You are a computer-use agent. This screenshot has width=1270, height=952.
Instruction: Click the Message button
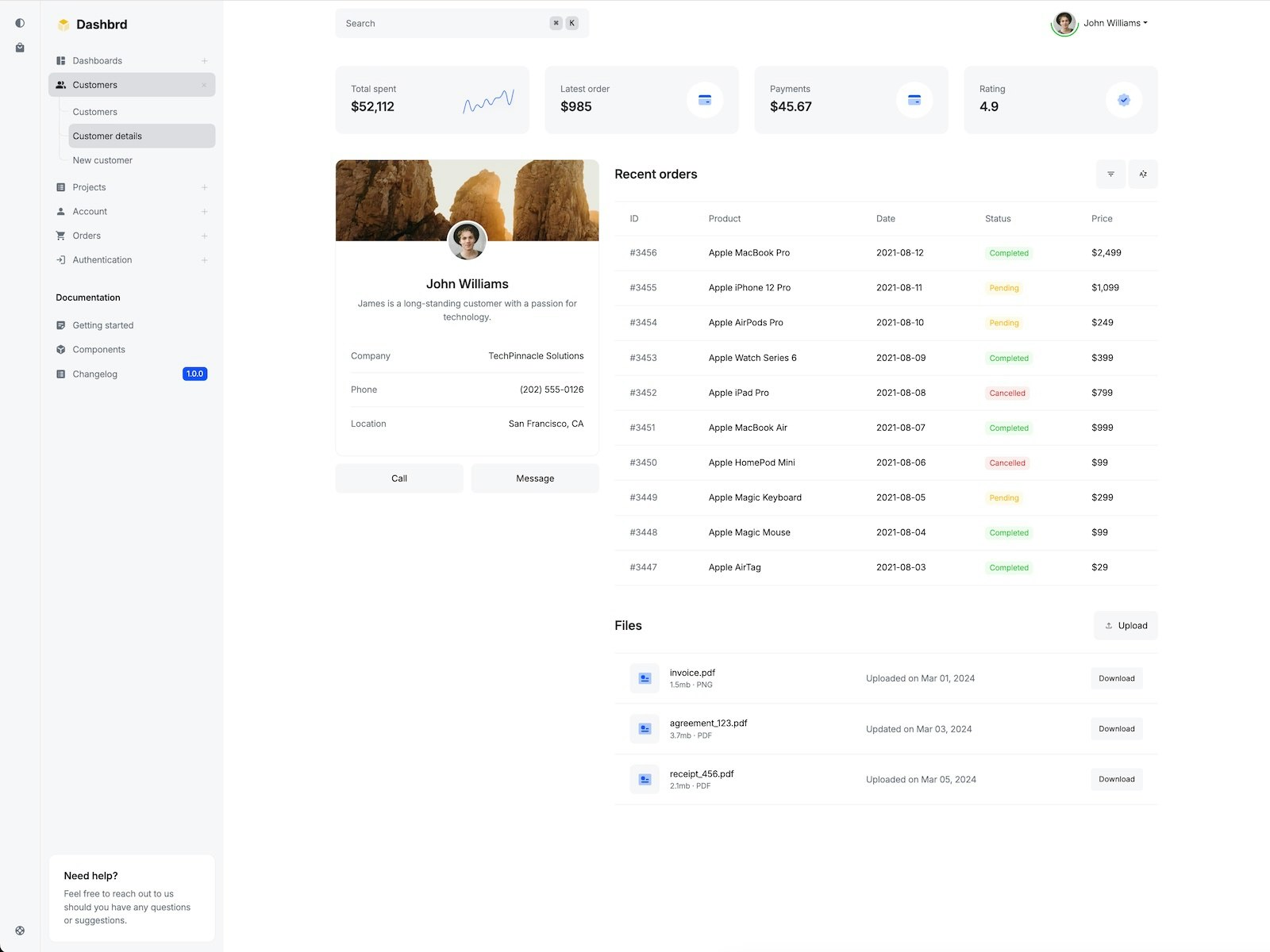(535, 478)
